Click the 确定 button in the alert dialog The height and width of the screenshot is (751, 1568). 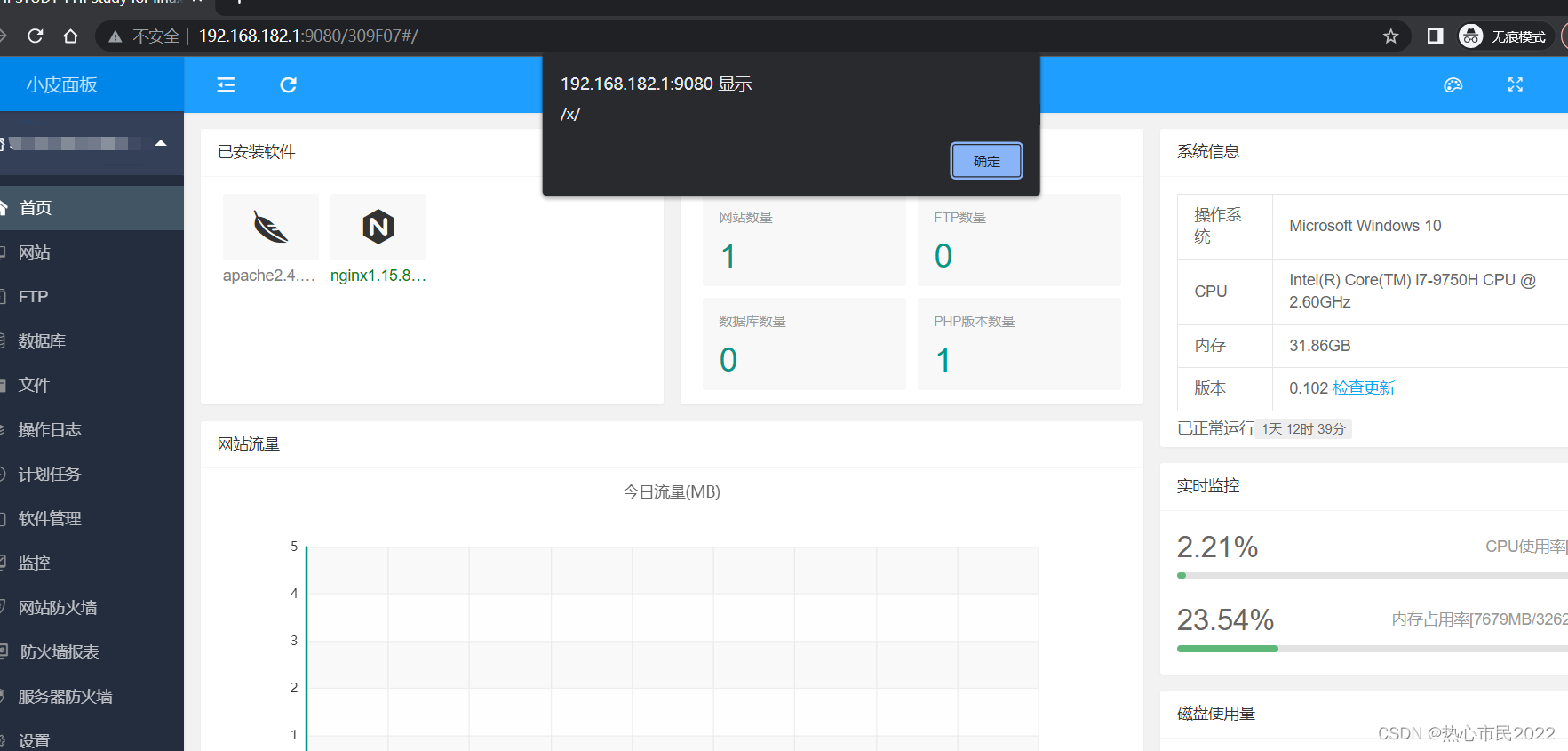pos(986,161)
